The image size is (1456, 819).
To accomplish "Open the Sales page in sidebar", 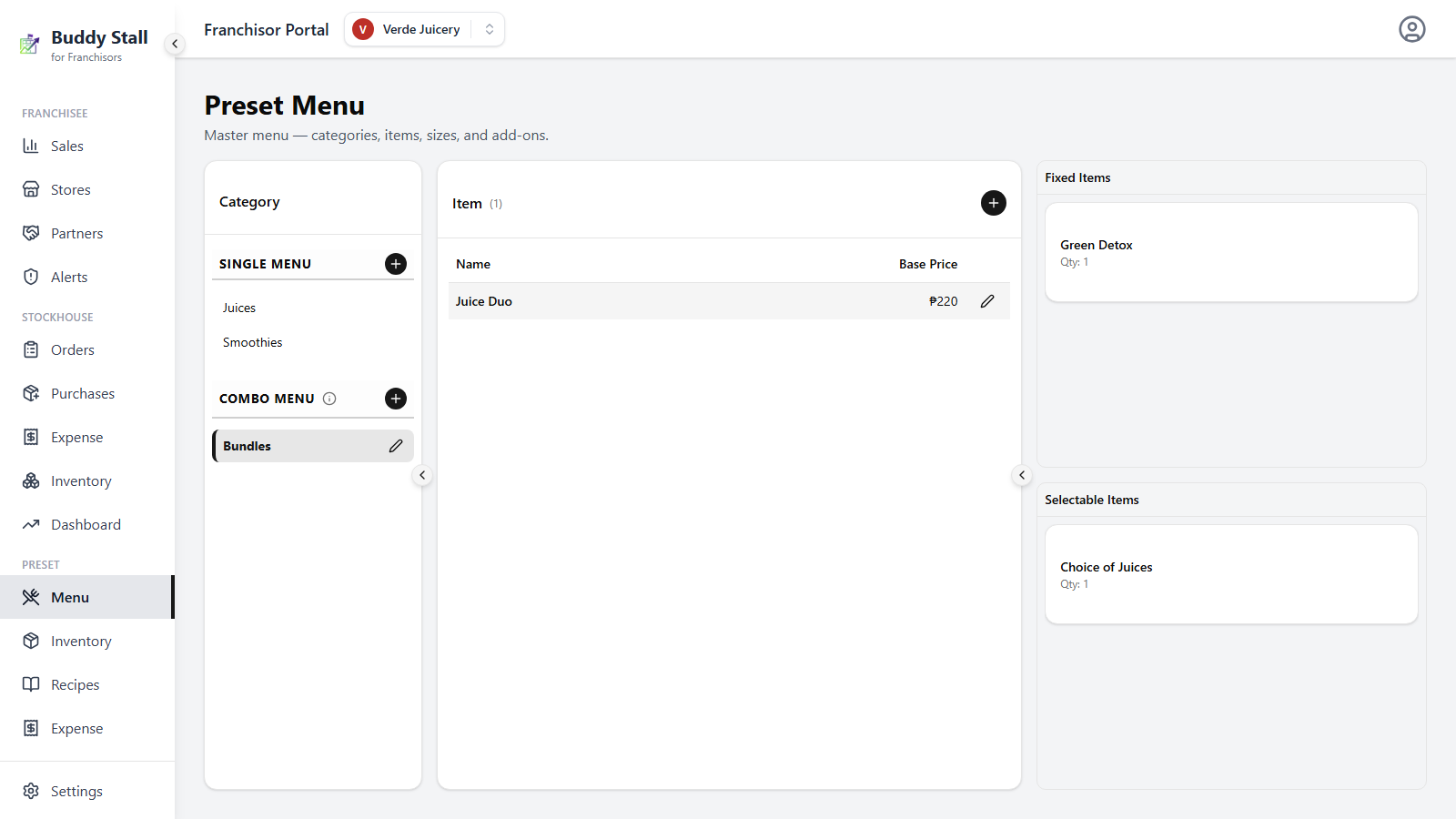I will tap(86, 146).
